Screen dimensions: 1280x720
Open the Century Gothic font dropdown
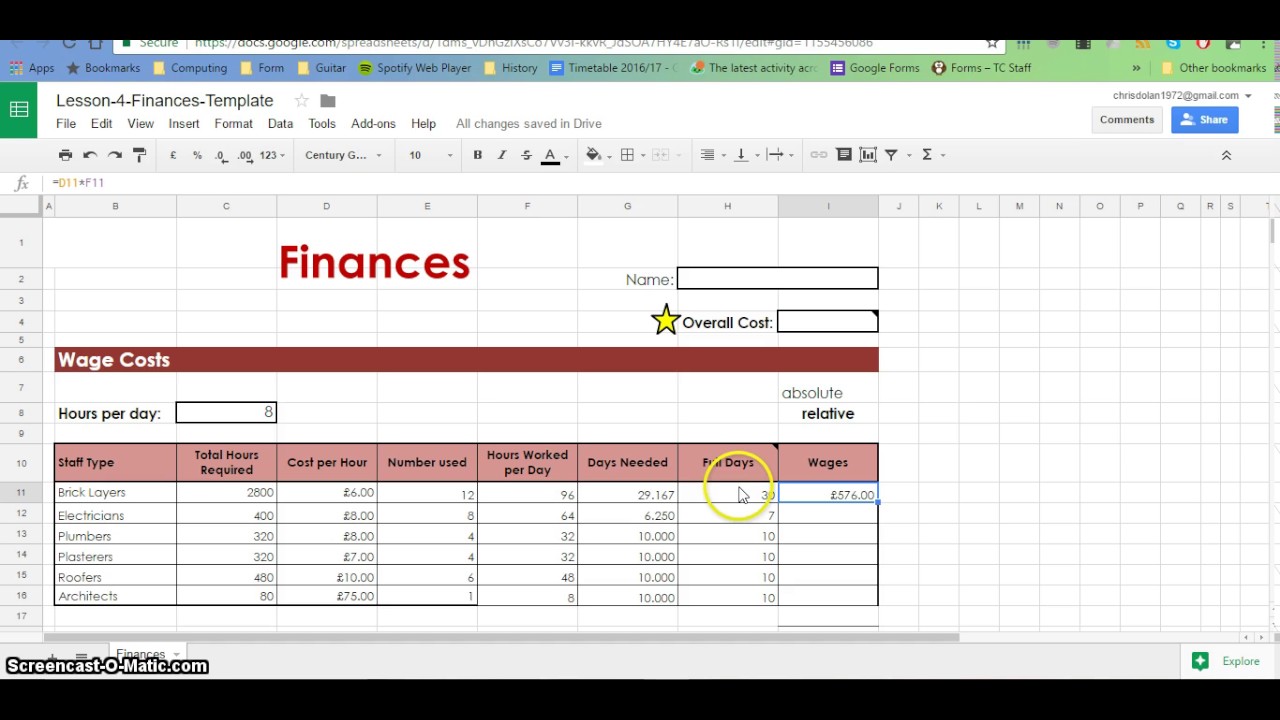click(343, 155)
